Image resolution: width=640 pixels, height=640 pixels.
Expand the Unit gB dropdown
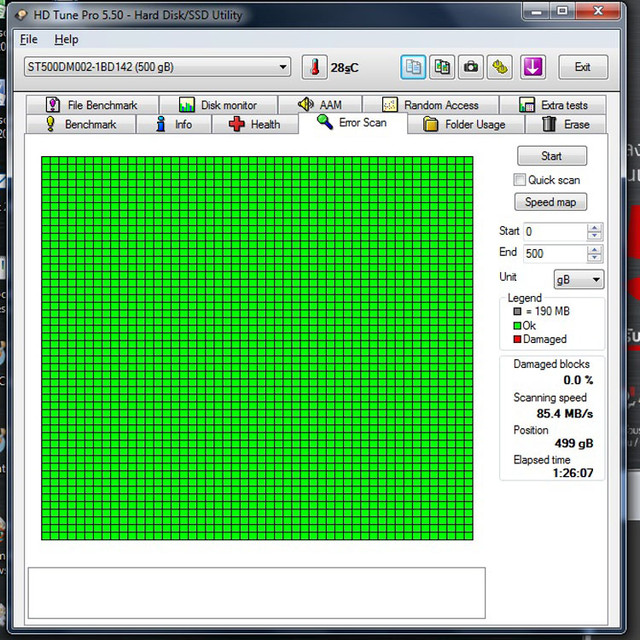pos(579,280)
